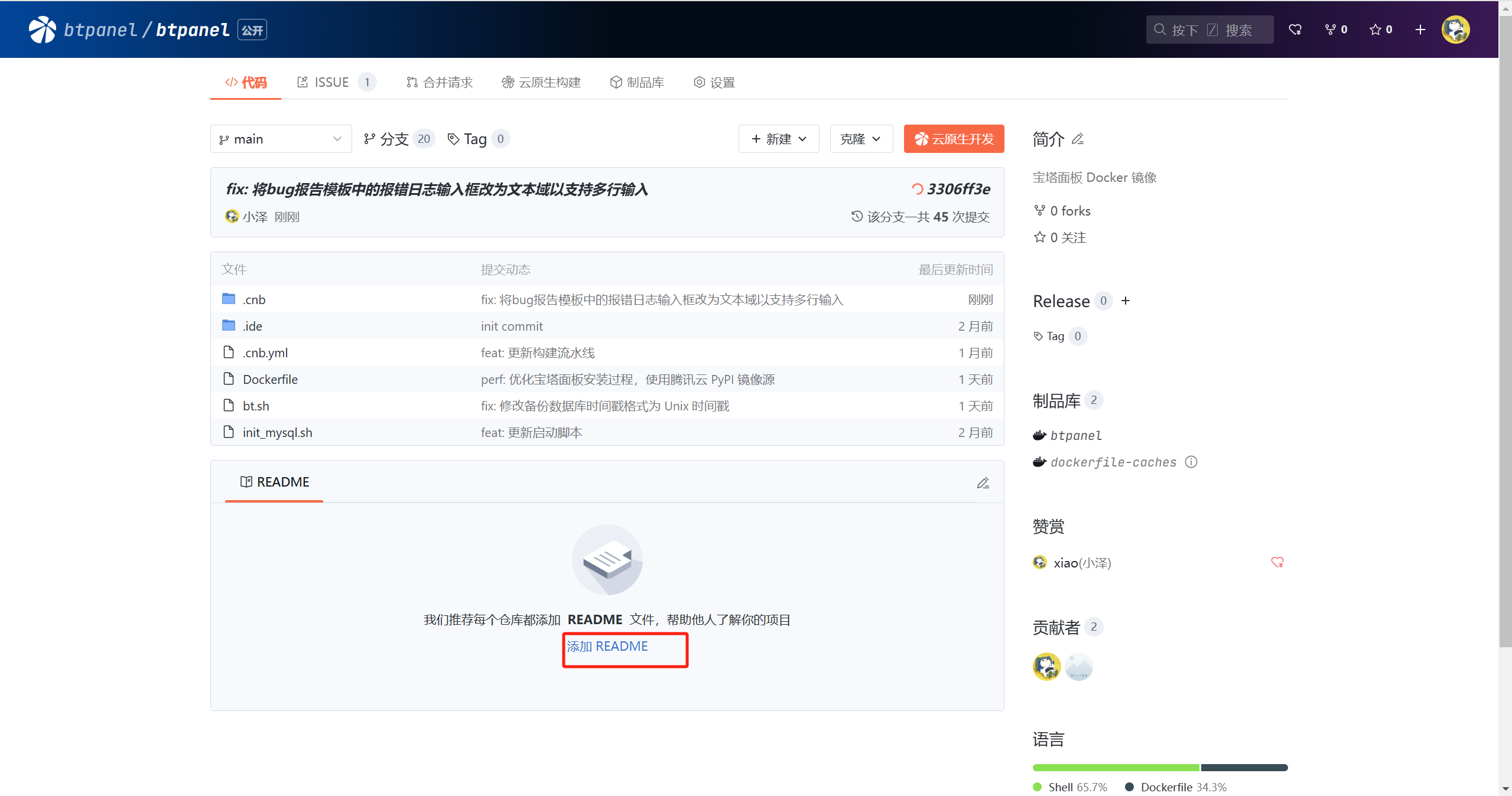Viewport: 1512px width, 796px height.
Task: Open the 合并请求 tab
Action: coord(440,82)
